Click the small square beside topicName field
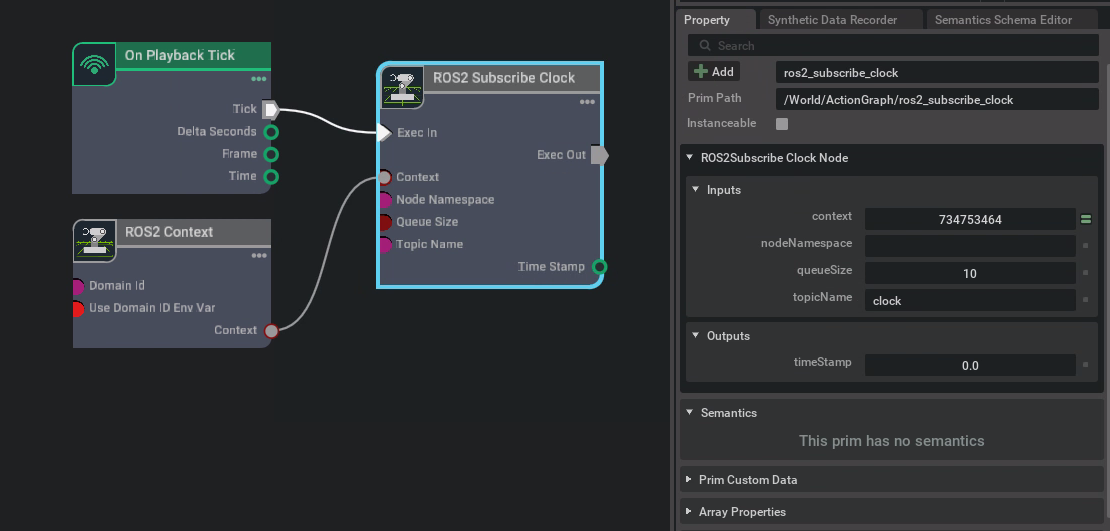Image resolution: width=1110 pixels, height=531 pixels. pyautogui.click(x=1085, y=300)
